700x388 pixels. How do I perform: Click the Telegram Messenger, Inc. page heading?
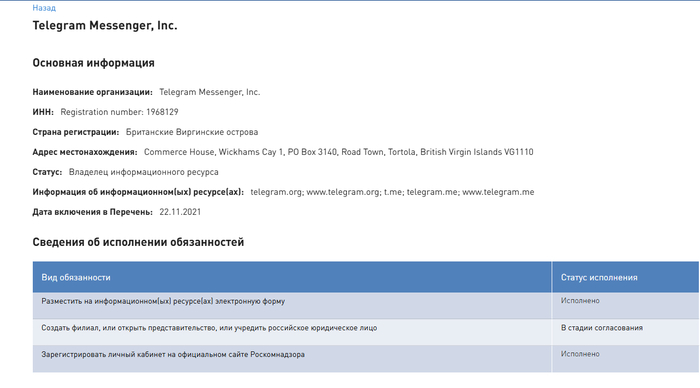pyautogui.click(x=104, y=25)
